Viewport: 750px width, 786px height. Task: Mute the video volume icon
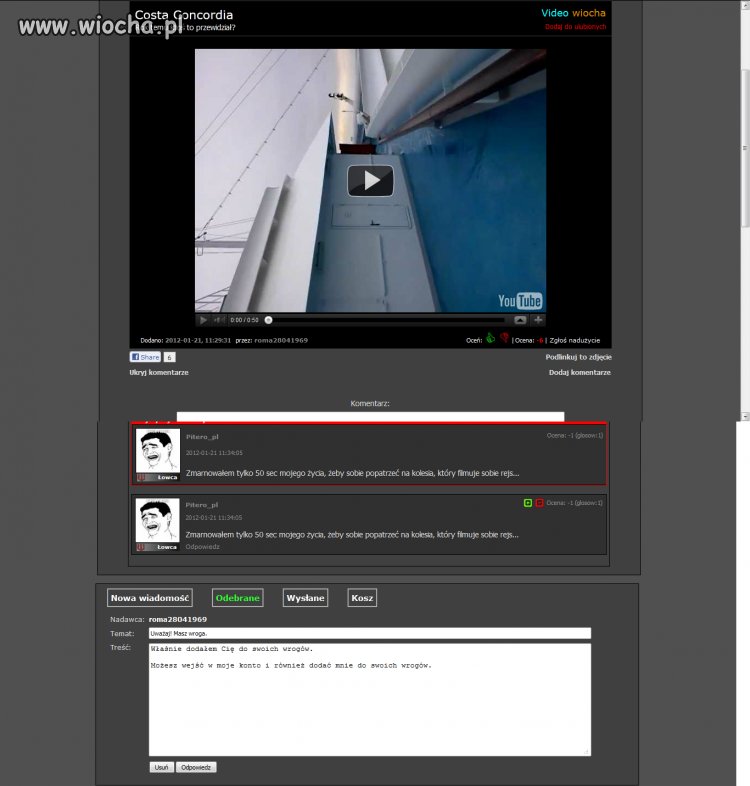pos(219,320)
